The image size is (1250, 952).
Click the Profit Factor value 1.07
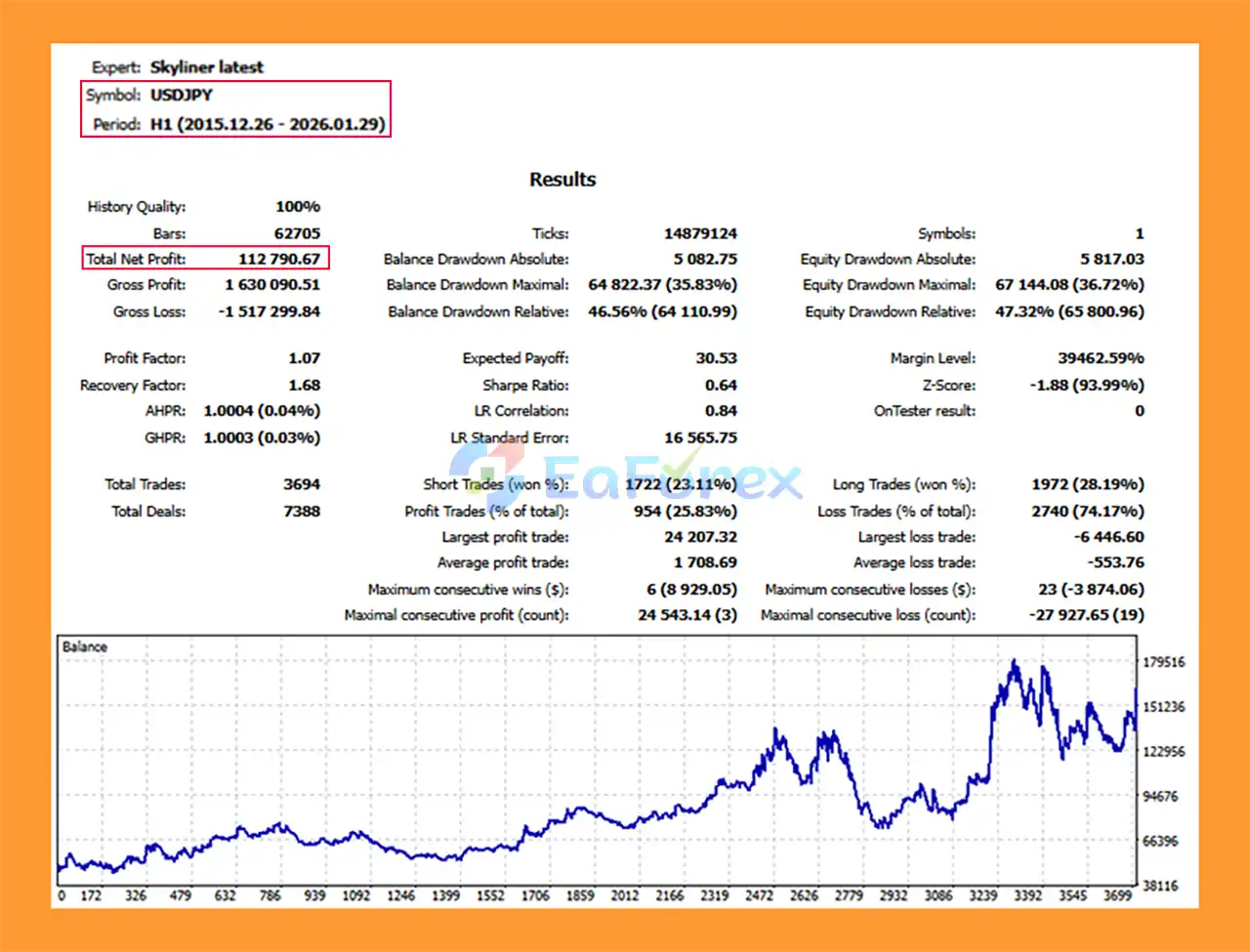[304, 358]
